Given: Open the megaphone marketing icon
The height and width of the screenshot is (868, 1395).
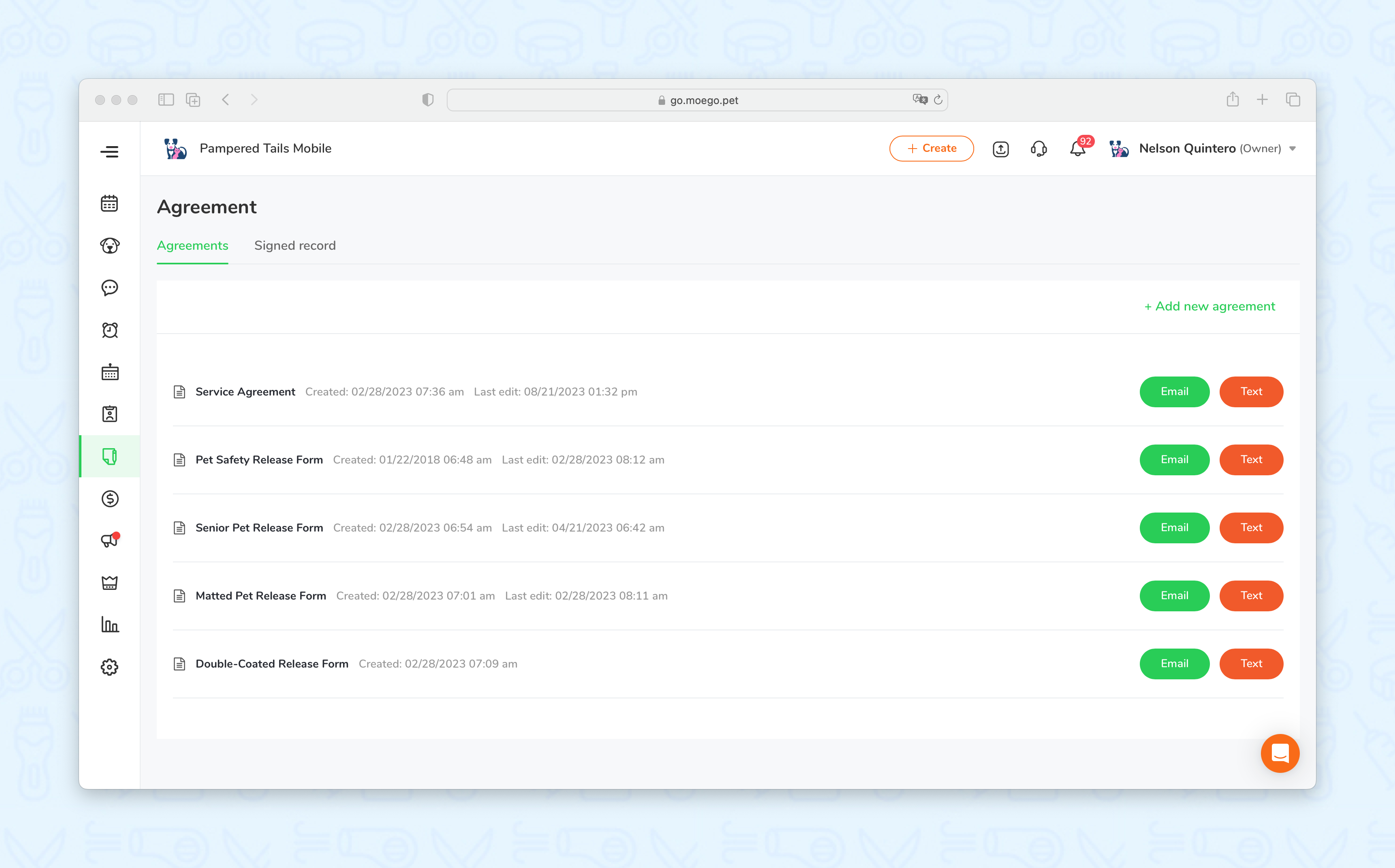Looking at the screenshot, I should (109, 540).
